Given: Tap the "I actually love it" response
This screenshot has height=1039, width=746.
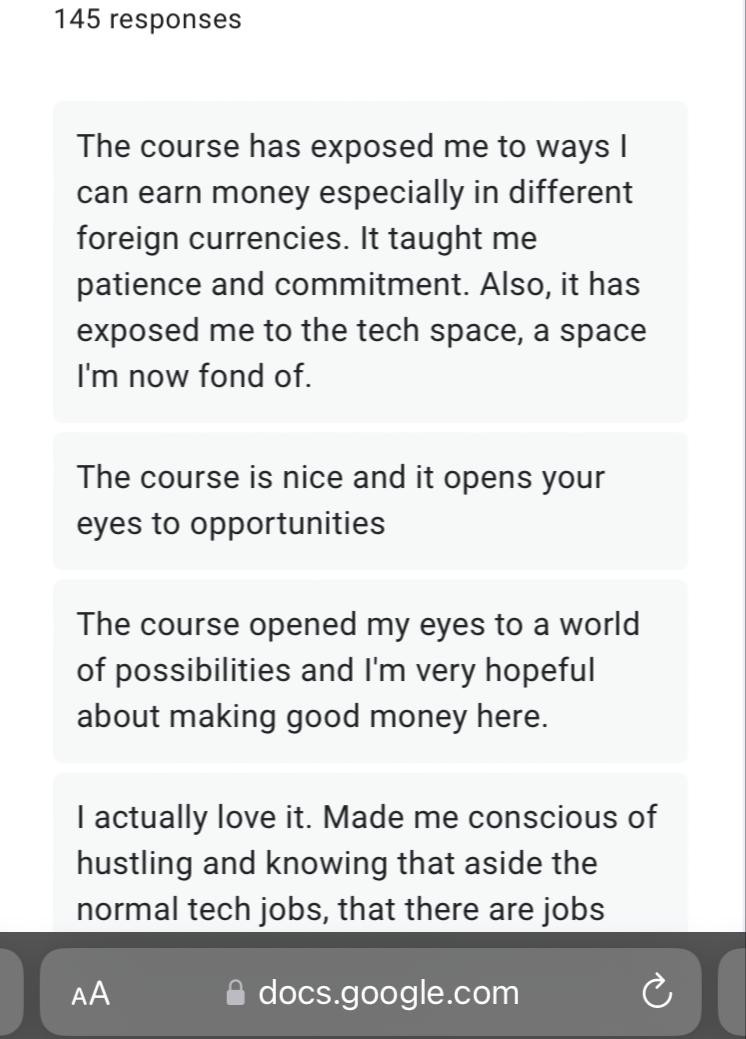Looking at the screenshot, I should click(x=370, y=852).
